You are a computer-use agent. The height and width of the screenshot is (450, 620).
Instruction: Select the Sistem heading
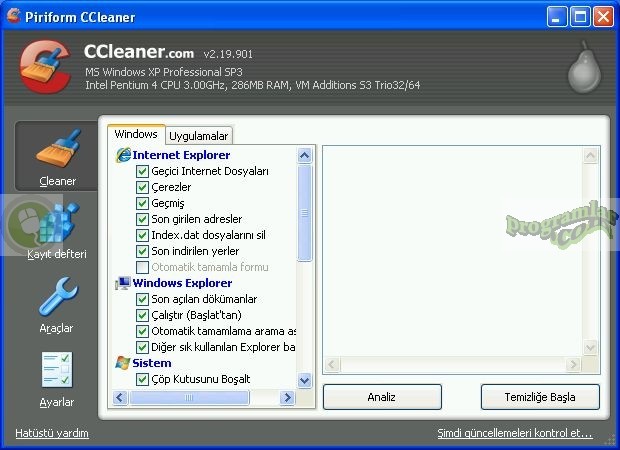pyautogui.click(x=152, y=363)
